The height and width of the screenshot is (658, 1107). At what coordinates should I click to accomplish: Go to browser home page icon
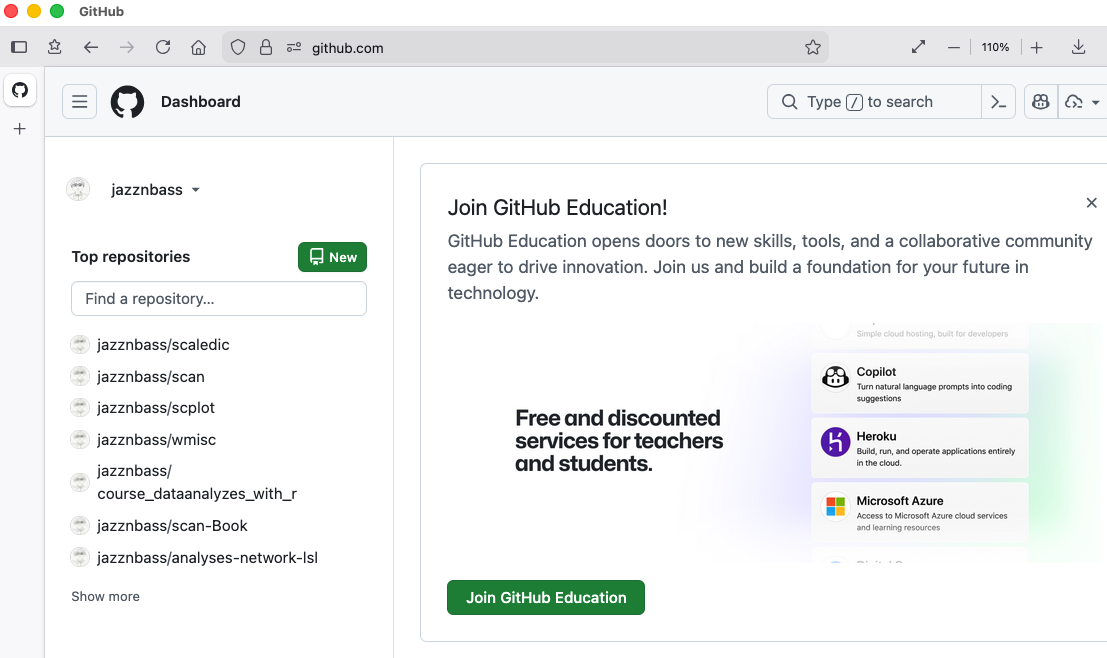[198, 47]
